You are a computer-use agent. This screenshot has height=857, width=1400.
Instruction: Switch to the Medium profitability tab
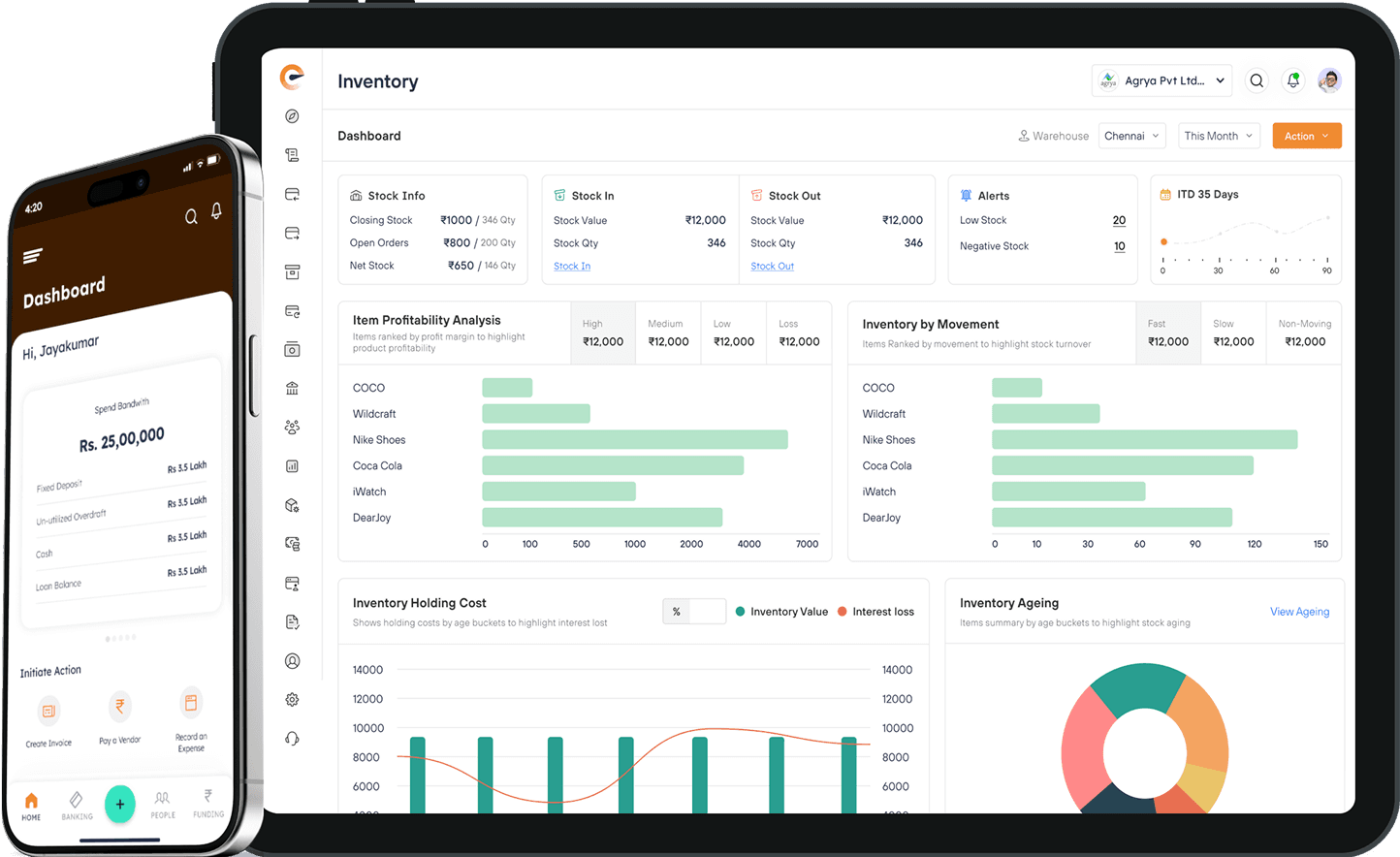[667, 333]
